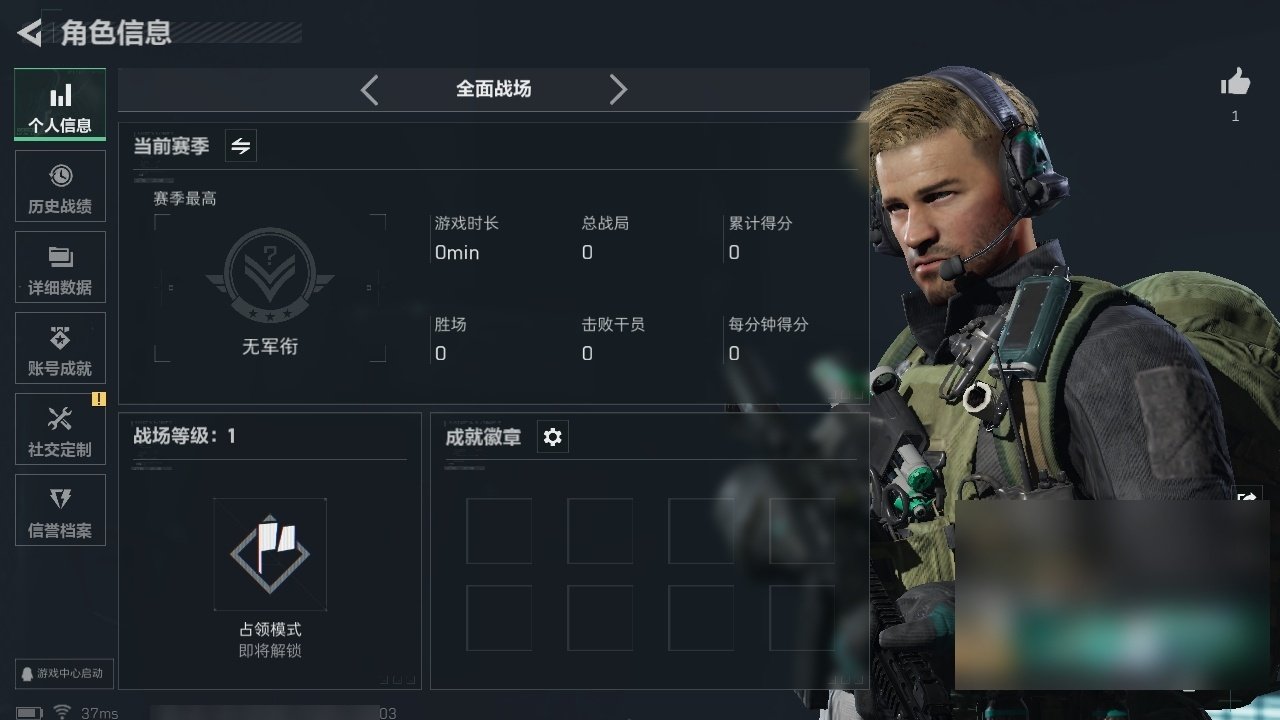The width and height of the screenshot is (1280, 720).
Task: Select the second badge slot in the bottom row
Action: [x=600, y=618]
